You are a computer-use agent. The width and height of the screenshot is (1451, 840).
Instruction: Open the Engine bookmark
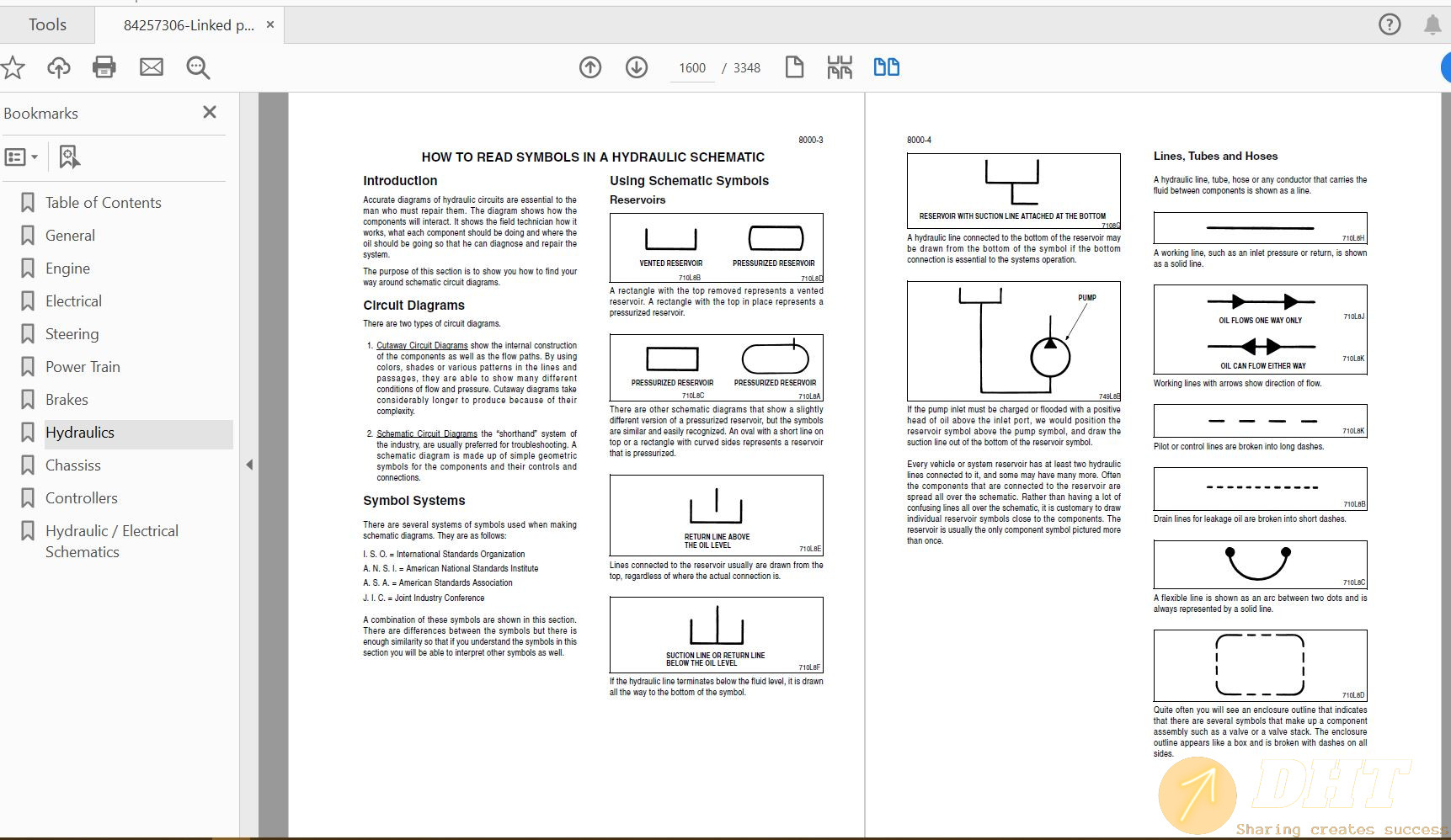67,268
